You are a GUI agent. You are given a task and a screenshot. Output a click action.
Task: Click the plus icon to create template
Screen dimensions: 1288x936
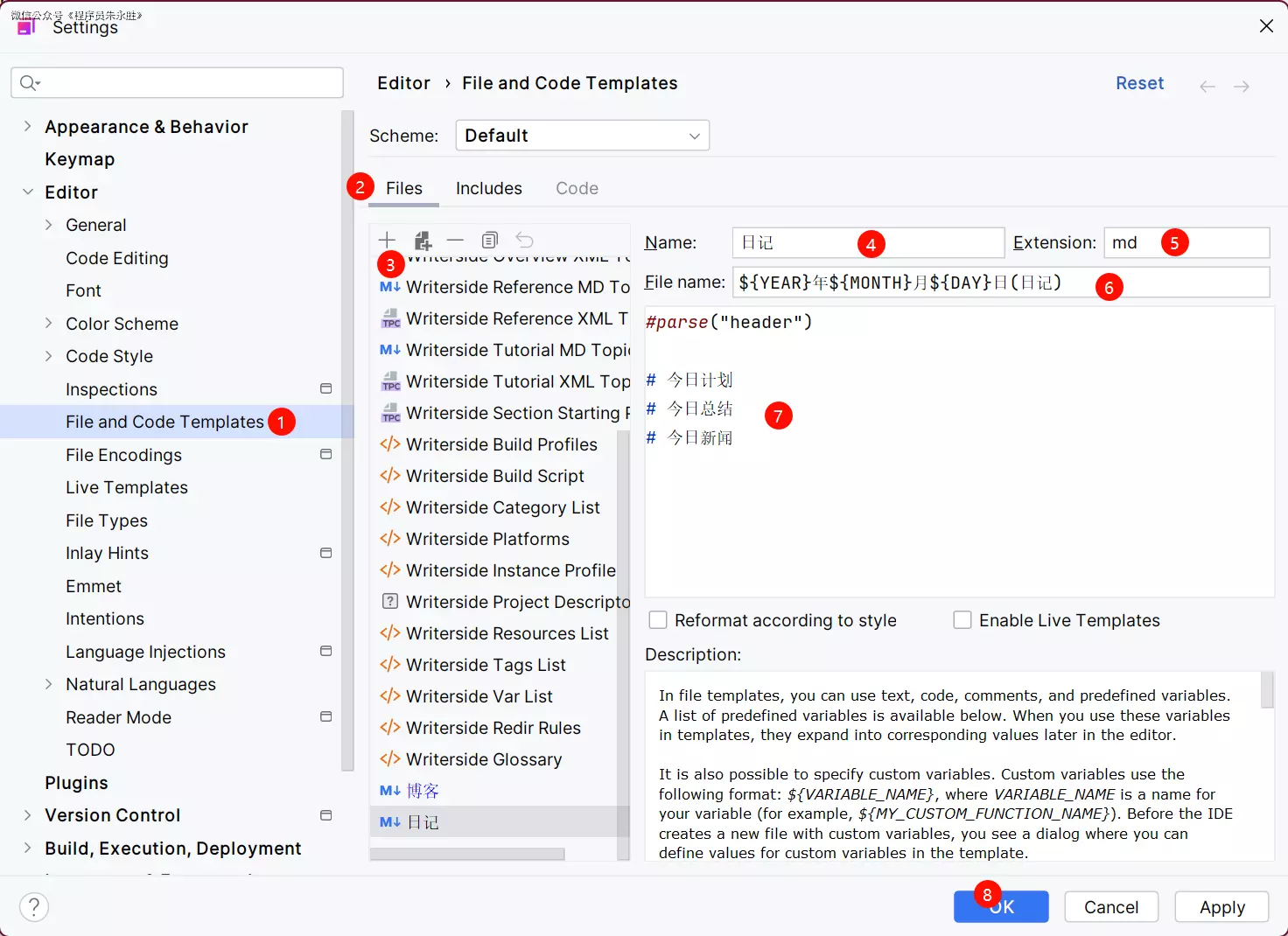click(387, 240)
